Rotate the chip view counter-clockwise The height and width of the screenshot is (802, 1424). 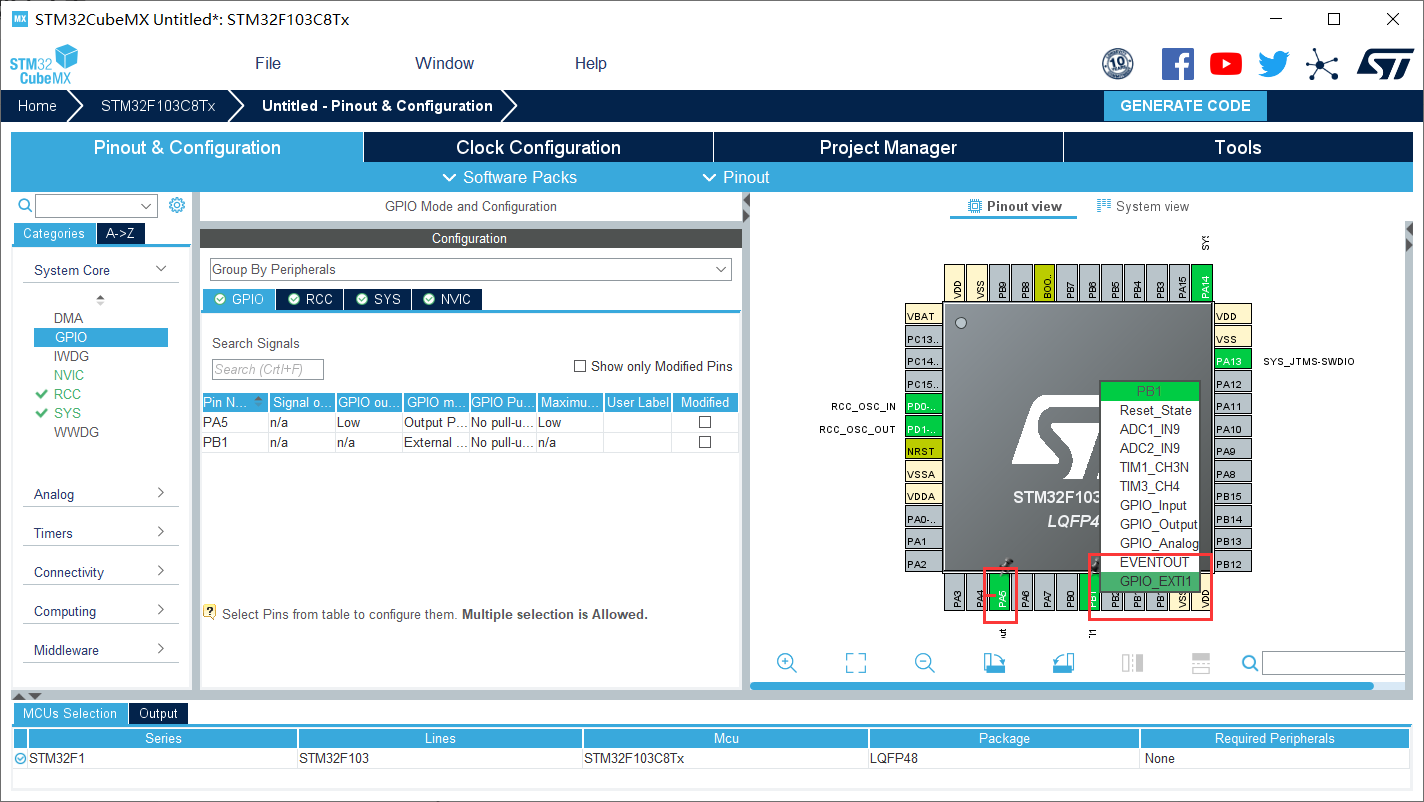coord(1063,663)
